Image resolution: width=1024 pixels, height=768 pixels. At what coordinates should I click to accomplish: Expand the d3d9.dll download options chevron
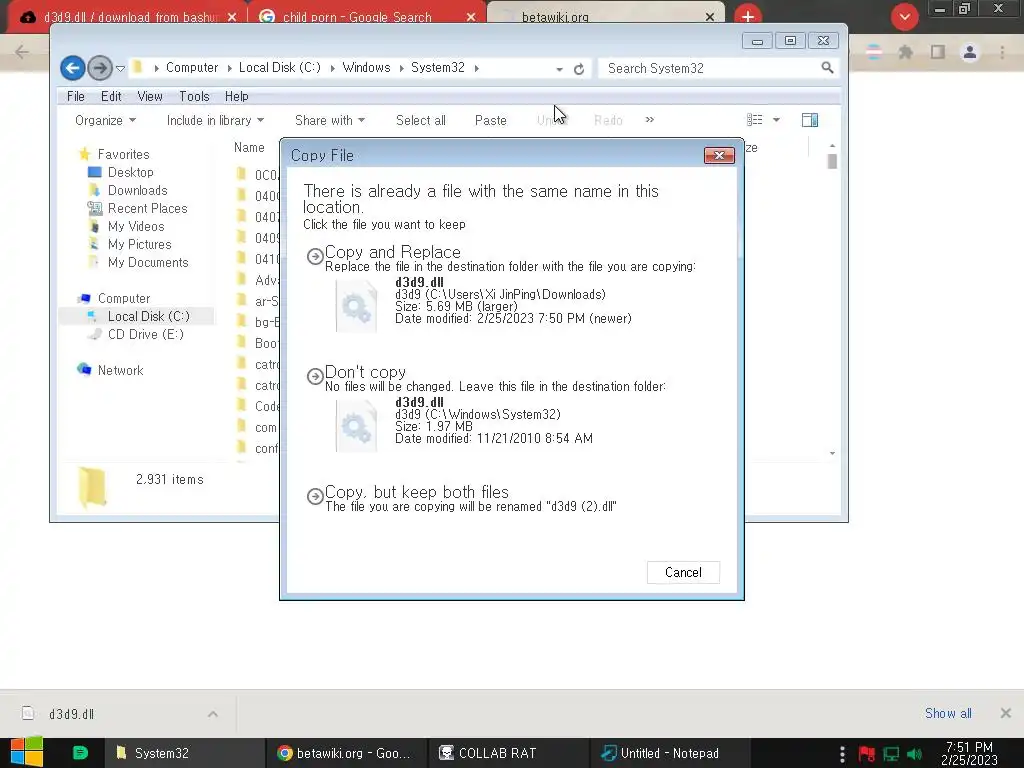point(212,714)
